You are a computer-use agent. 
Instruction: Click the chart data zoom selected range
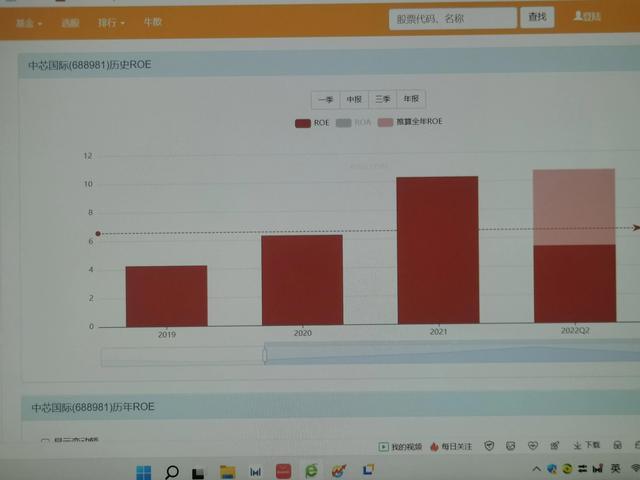[x=452, y=352]
